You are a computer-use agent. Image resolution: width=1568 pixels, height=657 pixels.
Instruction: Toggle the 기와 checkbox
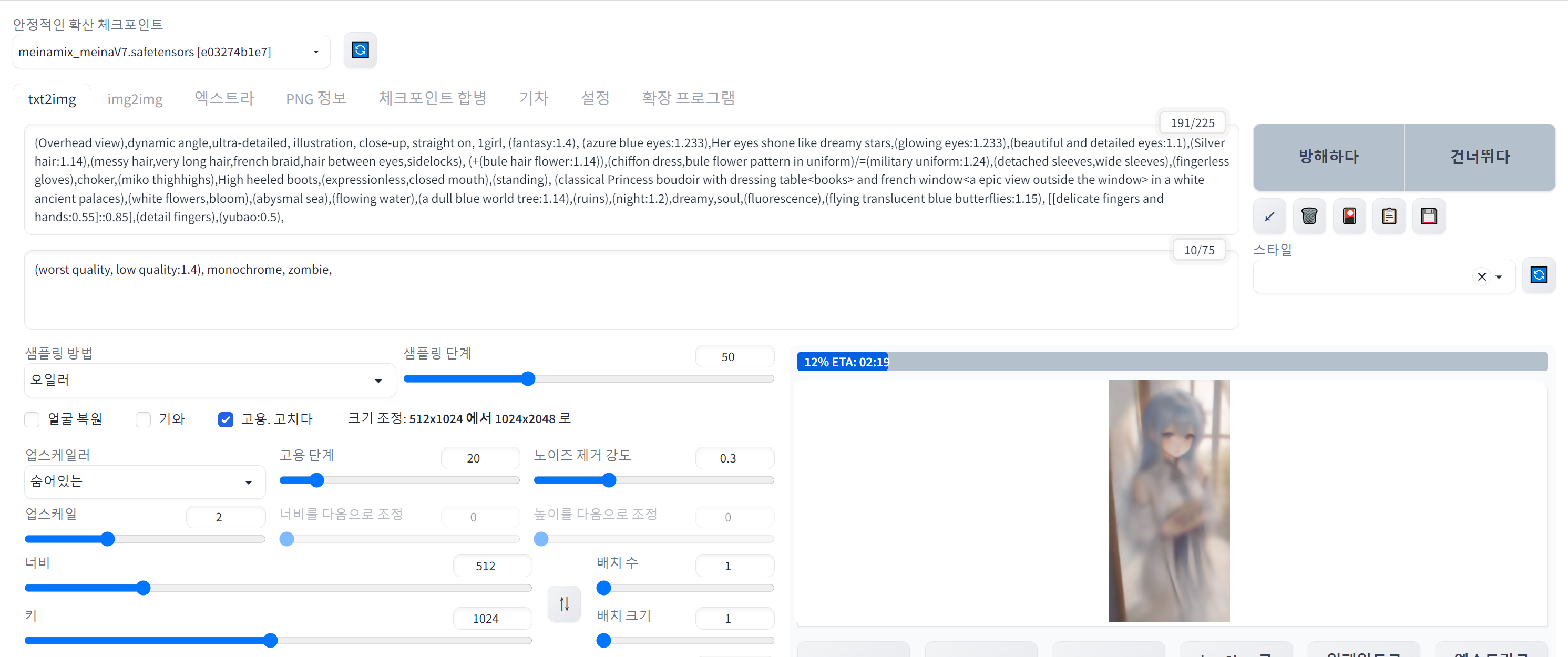(143, 419)
